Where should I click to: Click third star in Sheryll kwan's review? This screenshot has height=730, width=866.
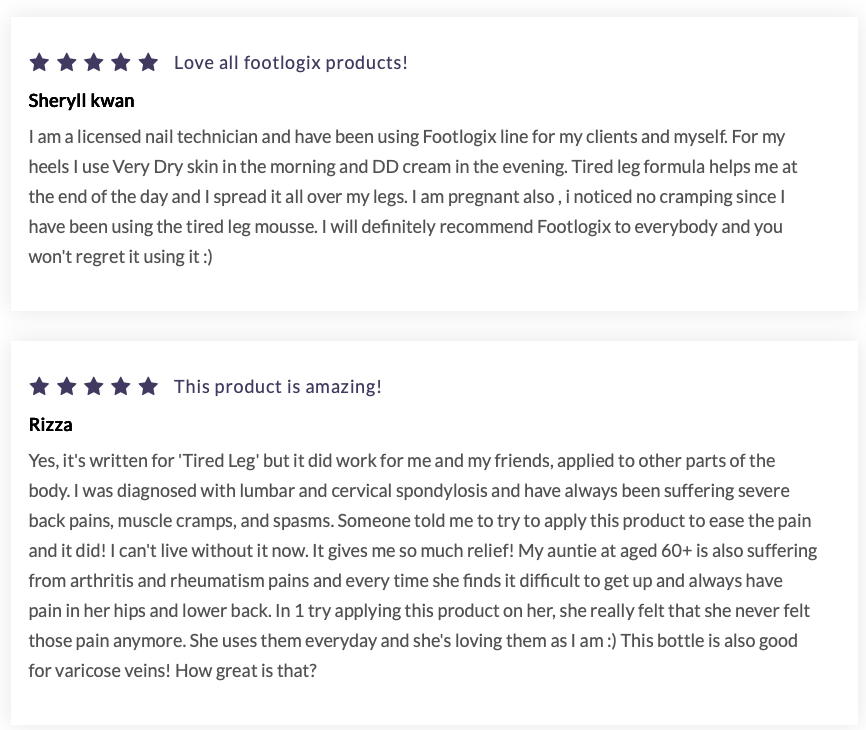pyautogui.click(x=94, y=62)
